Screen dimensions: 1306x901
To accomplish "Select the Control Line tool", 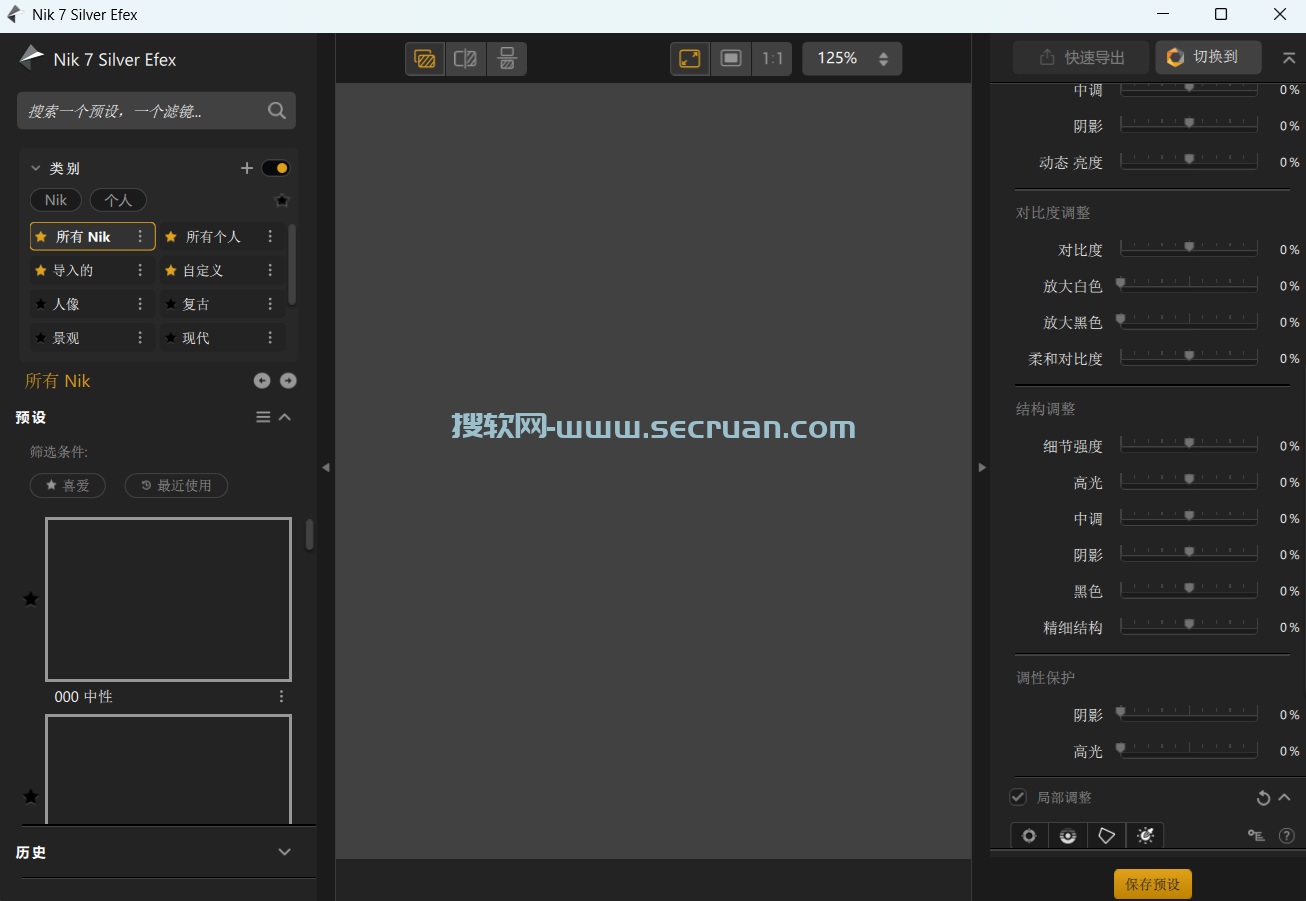I will pyautogui.click(x=1068, y=835).
